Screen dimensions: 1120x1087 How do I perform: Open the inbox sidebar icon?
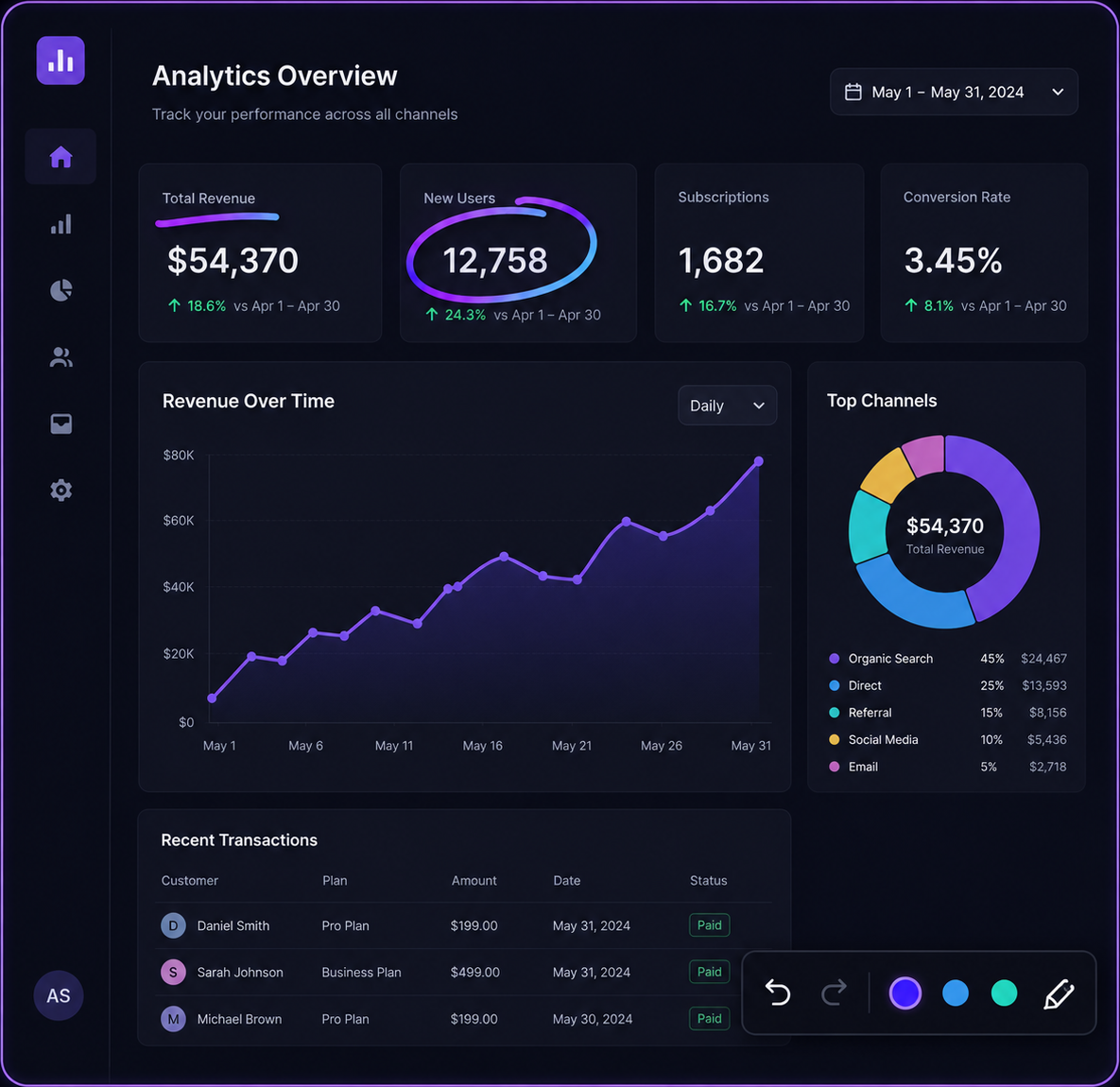pos(60,423)
